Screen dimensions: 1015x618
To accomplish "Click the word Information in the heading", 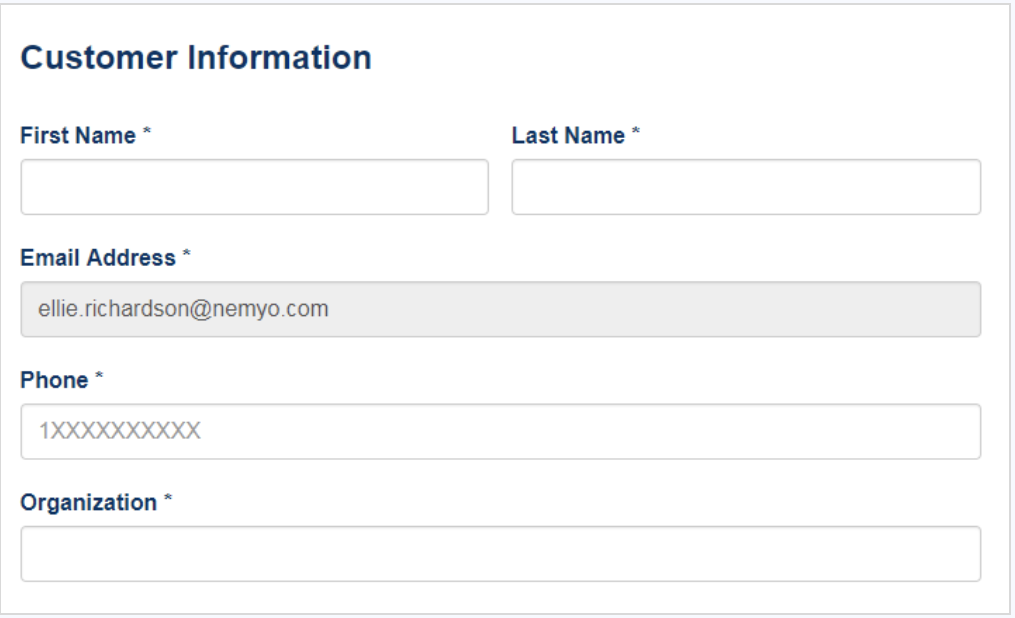I will click(280, 57).
